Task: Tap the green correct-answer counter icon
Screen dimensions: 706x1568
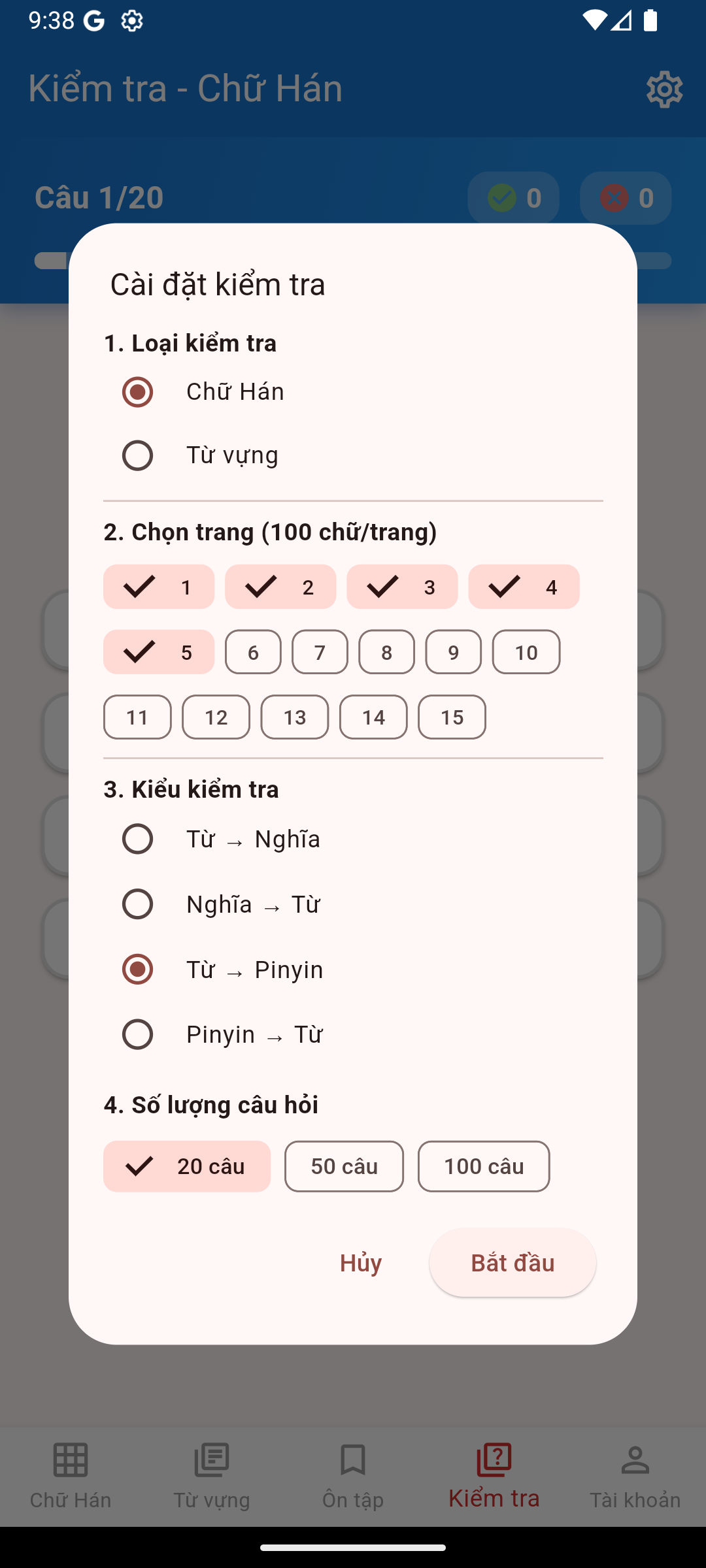Action: coord(501,198)
